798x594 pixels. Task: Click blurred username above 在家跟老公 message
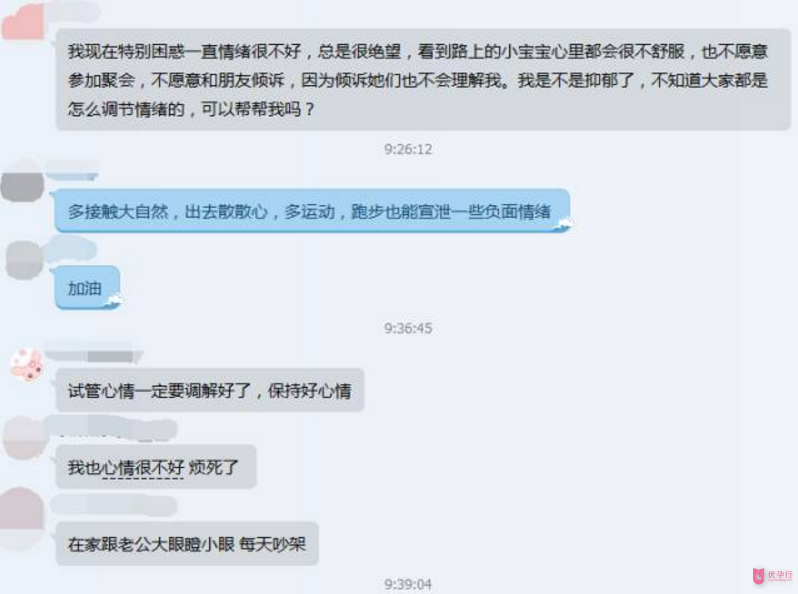coord(113,505)
